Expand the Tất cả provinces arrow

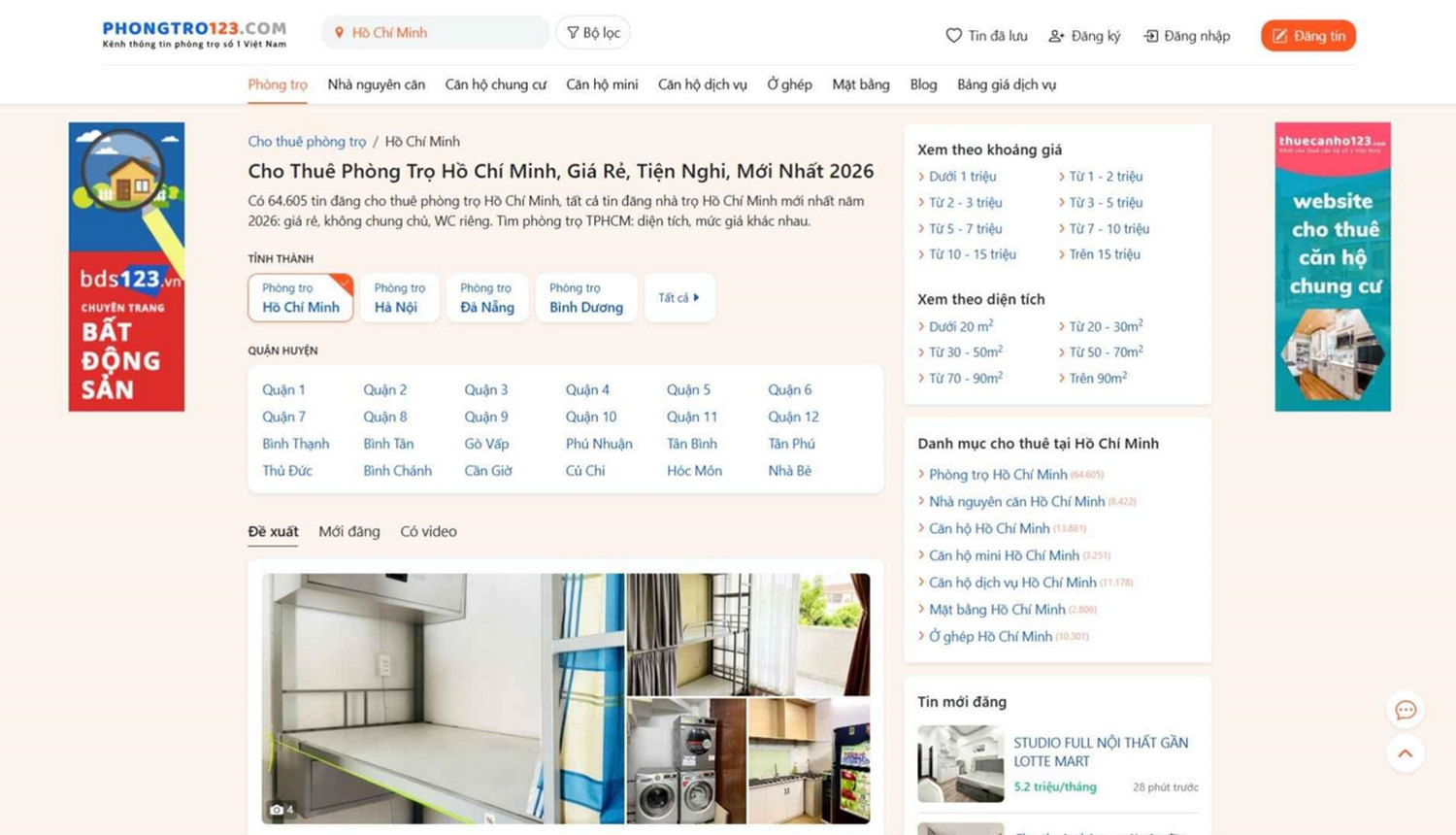click(x=696, y=297)
